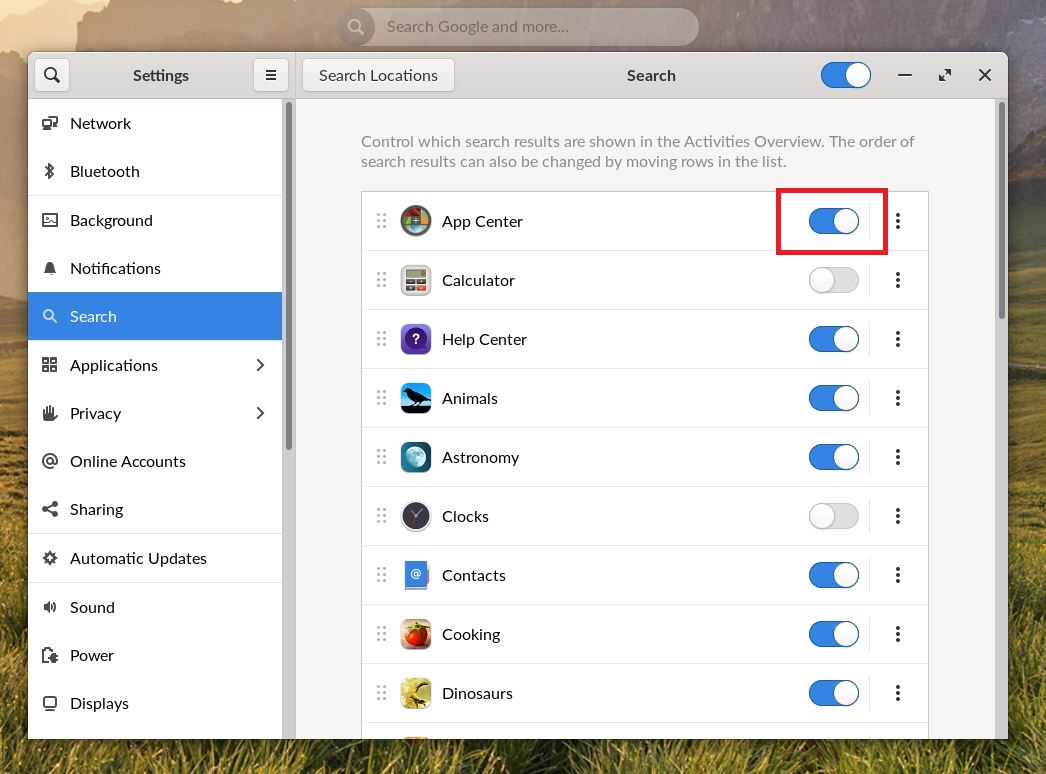Open Dinosaurs row options menu
Screen dimensions: 1046x774
coord(898,693)
